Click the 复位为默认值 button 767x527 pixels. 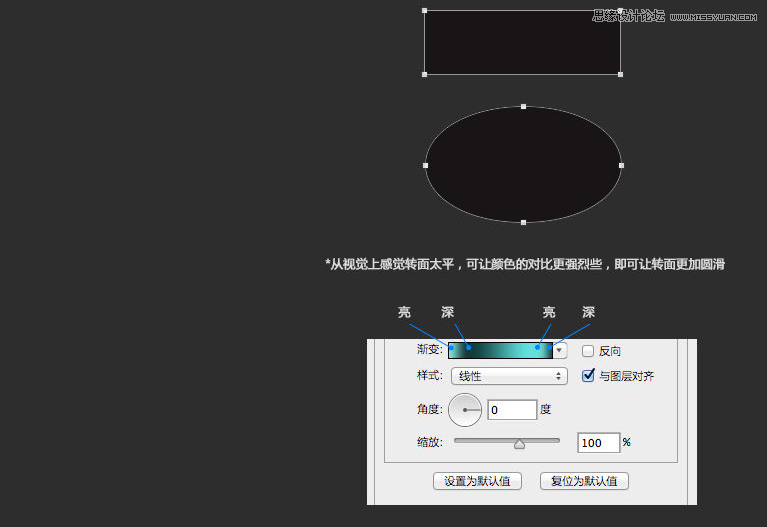(x=584, y=481)
